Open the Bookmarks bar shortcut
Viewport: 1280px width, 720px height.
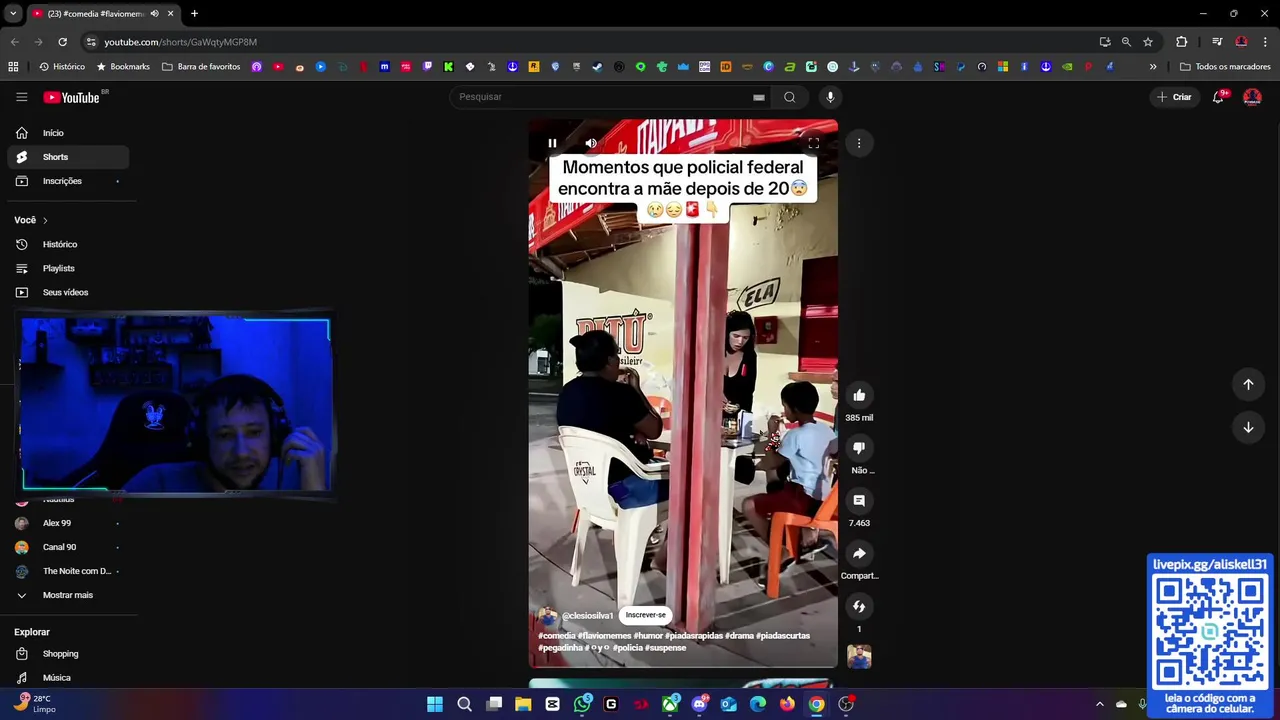coord(123,67)
